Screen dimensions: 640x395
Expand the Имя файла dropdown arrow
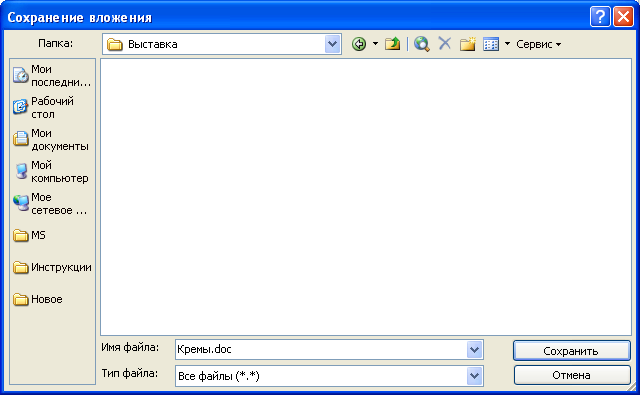tap(474, 350)
